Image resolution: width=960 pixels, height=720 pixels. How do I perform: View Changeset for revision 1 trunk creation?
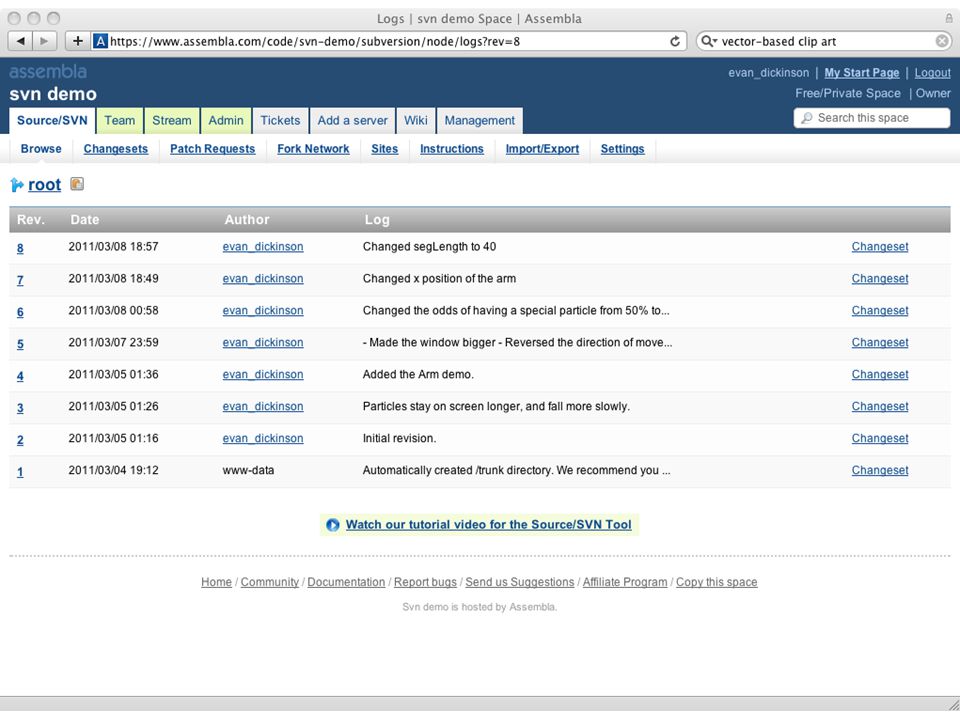tap(880, 470)
